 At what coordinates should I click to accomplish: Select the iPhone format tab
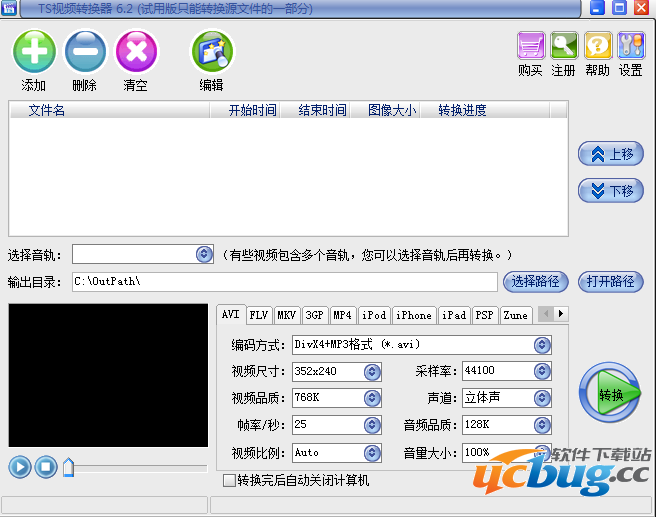coord(413,315)
